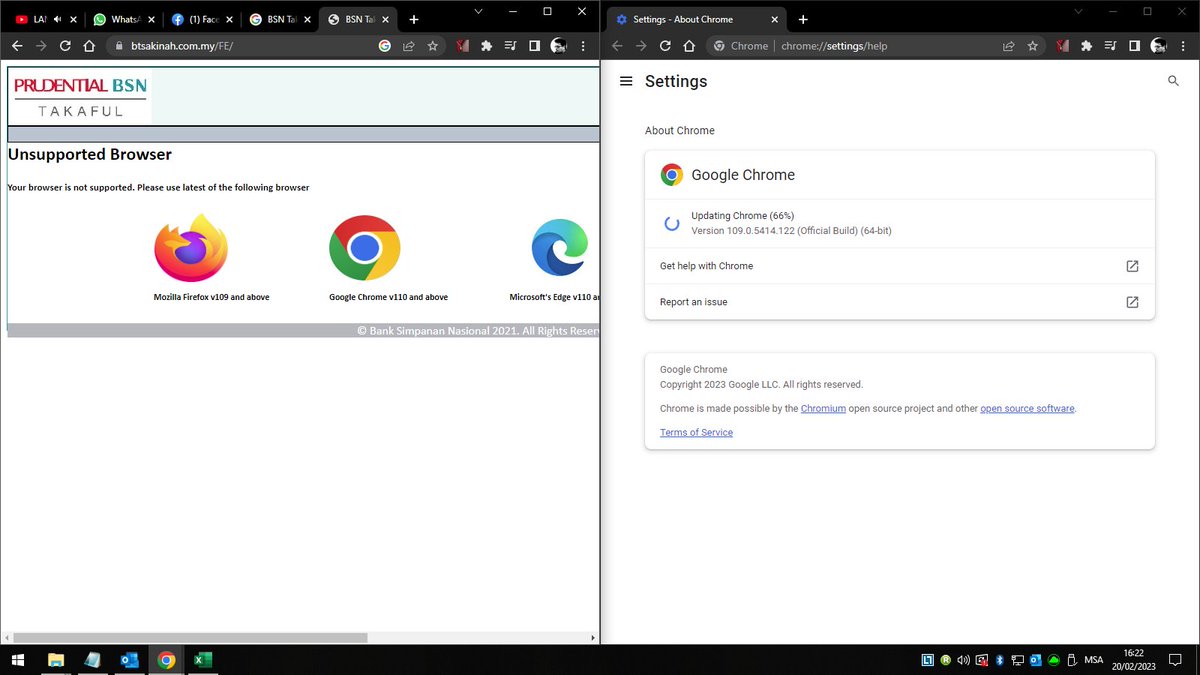Viewport: 1200px width, 675px height.
Task: Open the Chromium project link
Action: (x=823, y=408)
